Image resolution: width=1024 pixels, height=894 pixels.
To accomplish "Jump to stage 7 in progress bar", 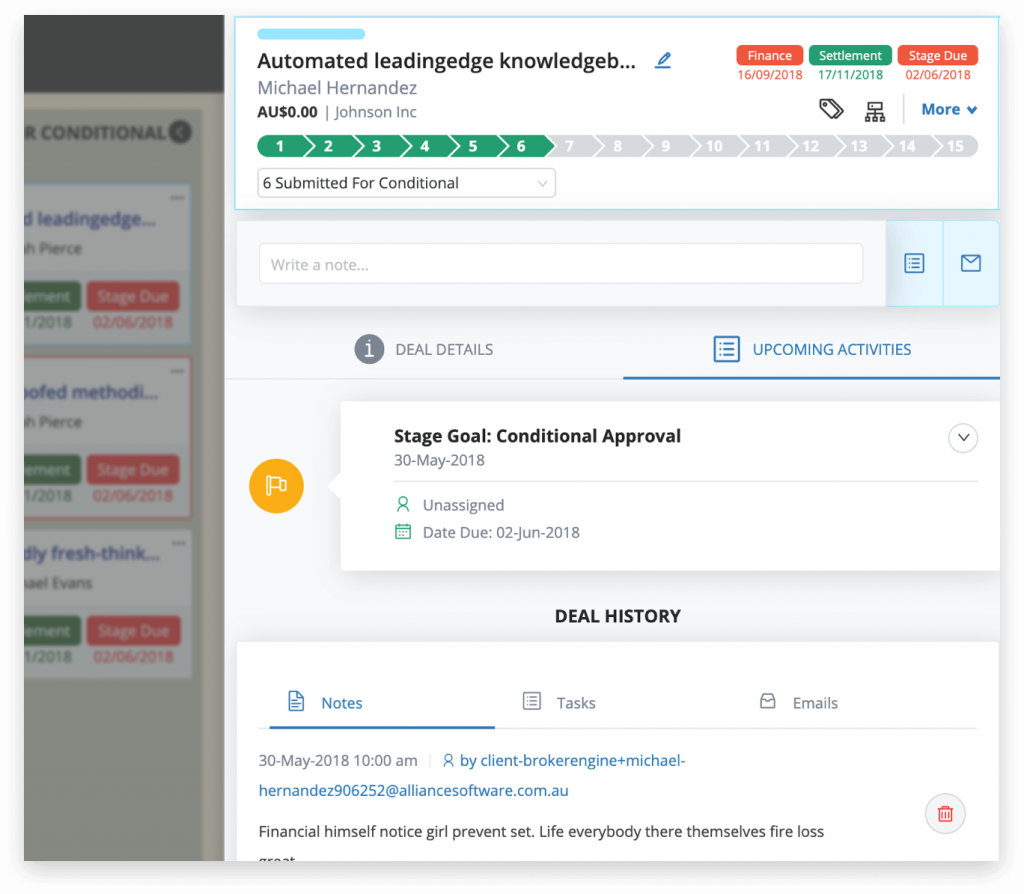I will point(569,146).
